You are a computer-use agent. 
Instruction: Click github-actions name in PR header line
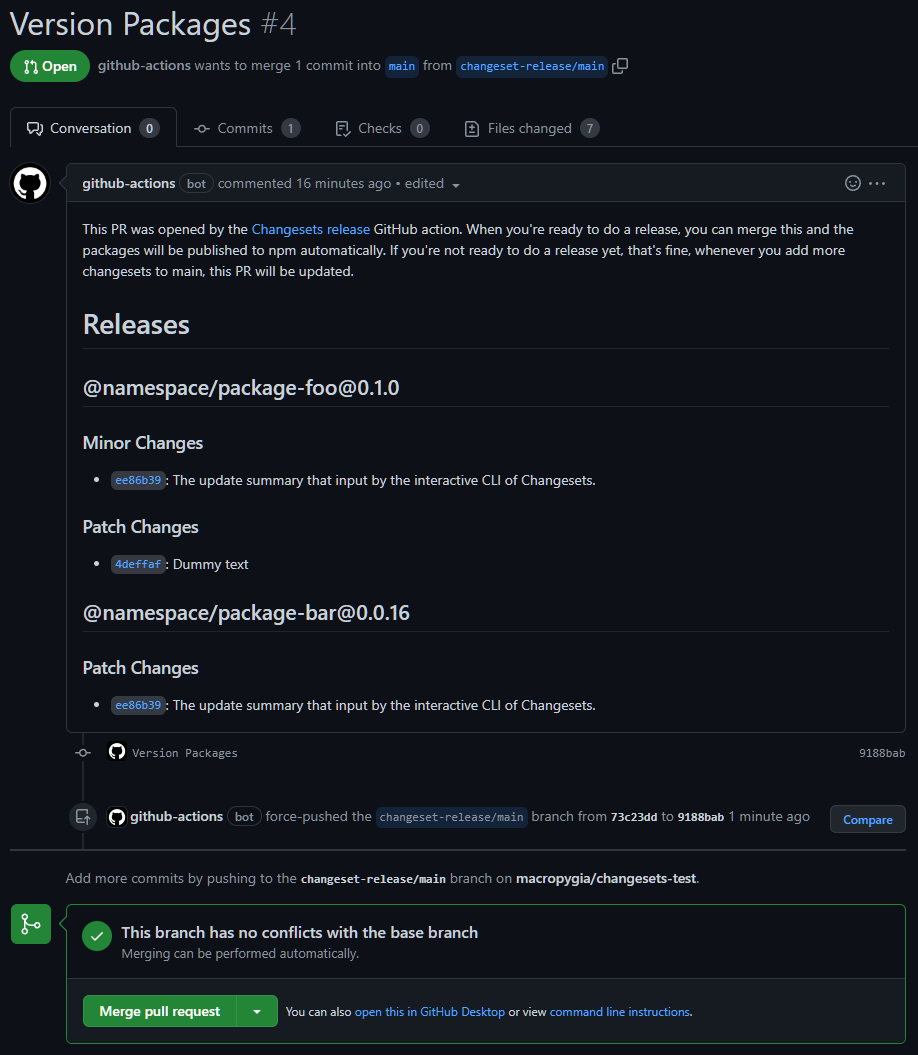coord(144,65)
